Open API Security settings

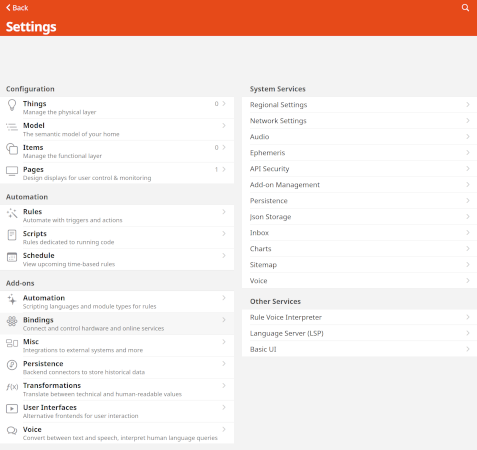point(359,169)
